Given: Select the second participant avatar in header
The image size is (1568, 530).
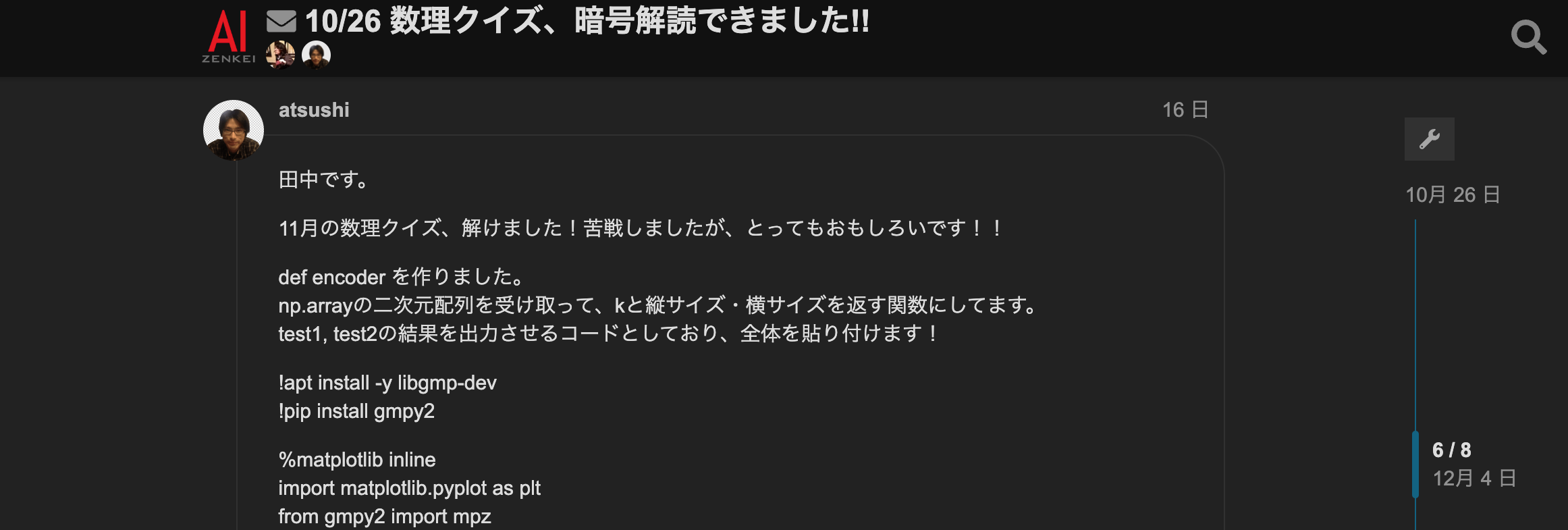Looking at the screenshot, I should [316, 55].
